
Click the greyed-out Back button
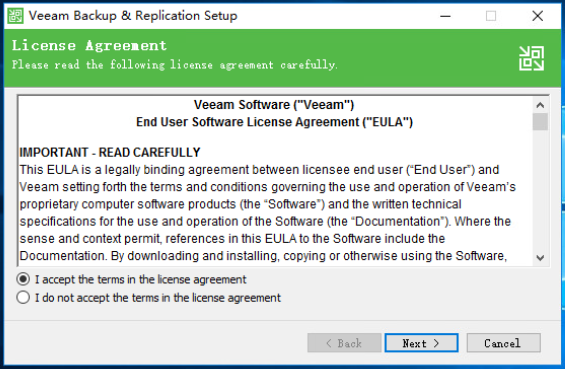[344, 343]
